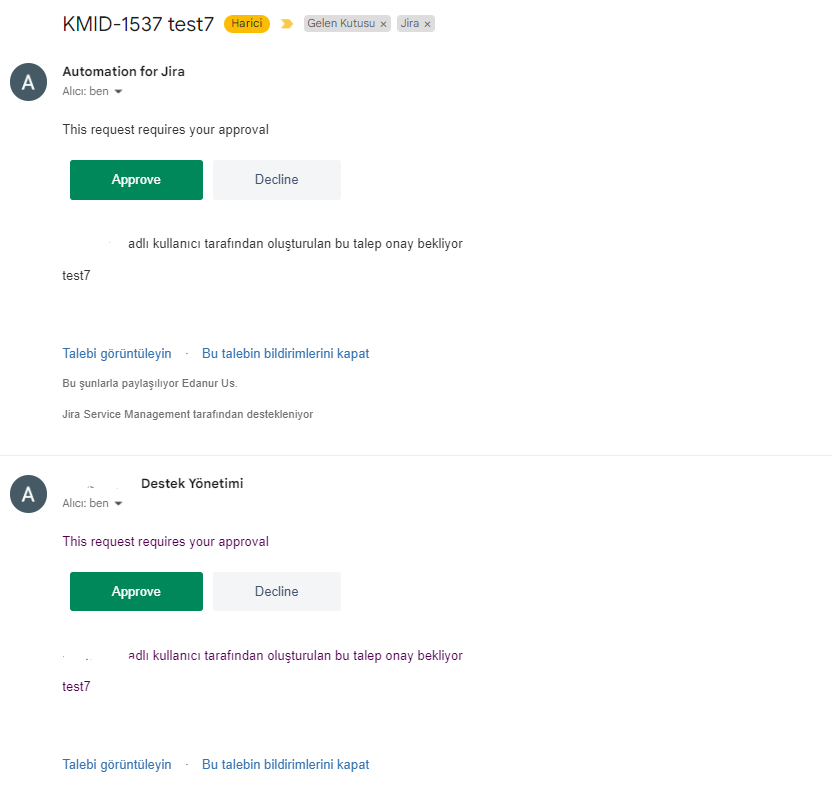Remove the Jira label from email
The height and width of the screenshot is (790, 832).
pos(427,24)
